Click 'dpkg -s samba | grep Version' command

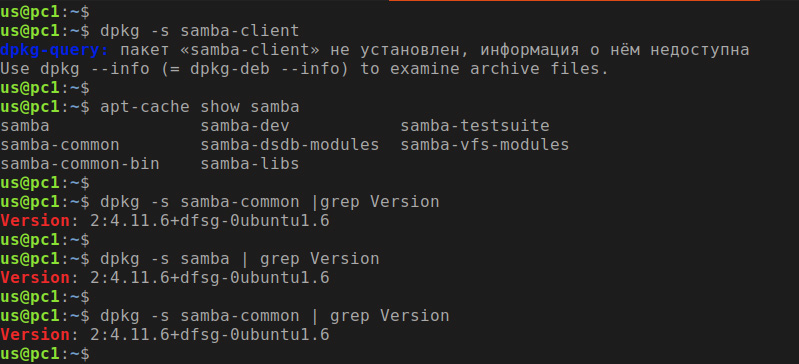coord(239,259)
